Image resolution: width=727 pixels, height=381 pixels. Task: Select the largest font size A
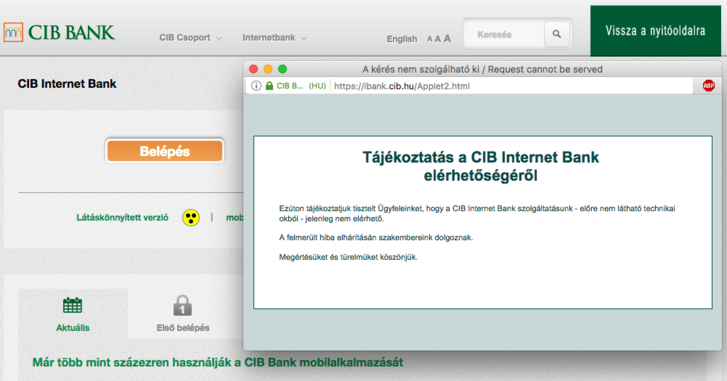click(x=447, y=38)
